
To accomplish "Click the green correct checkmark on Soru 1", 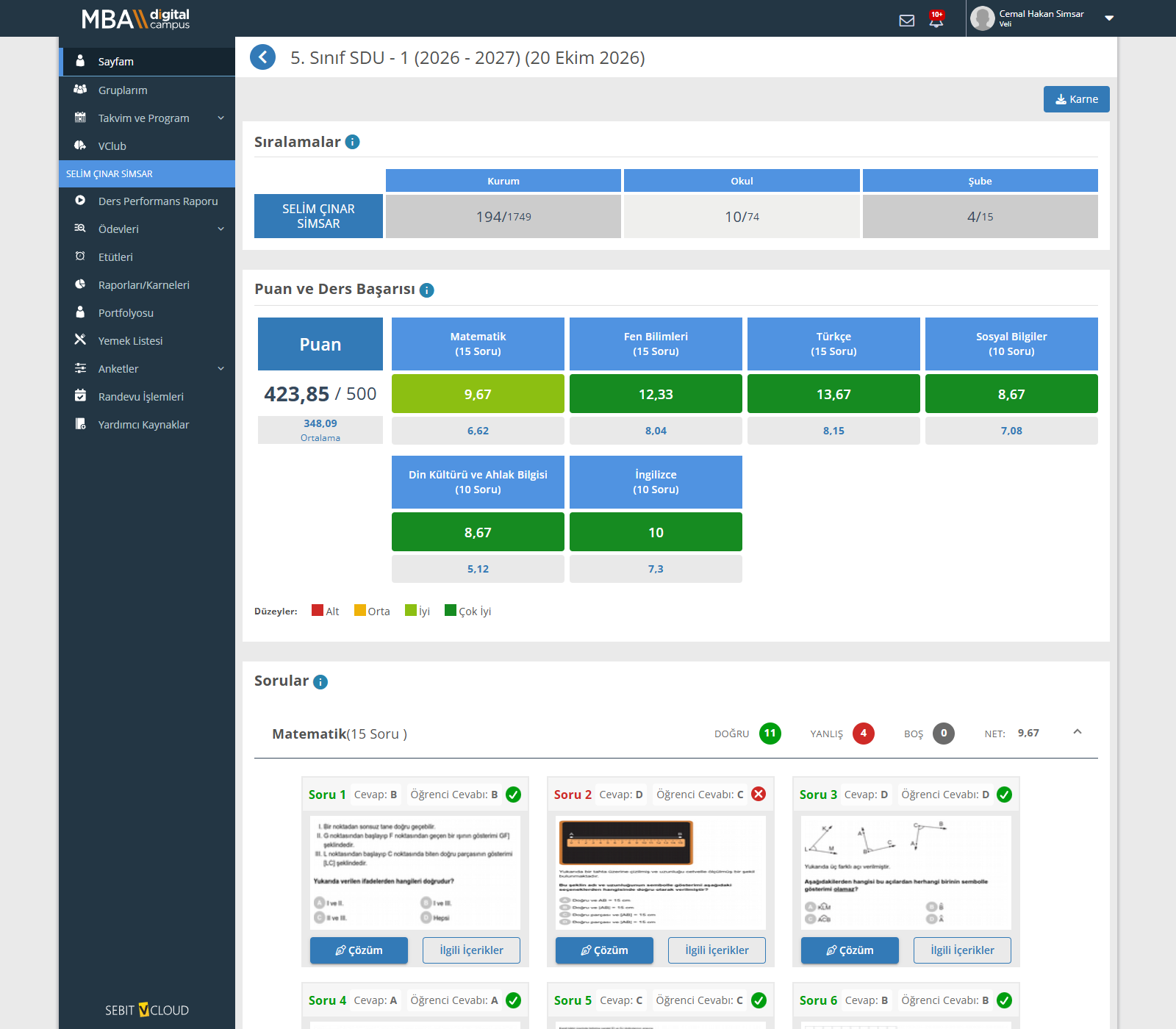I will (x=514, y=795).
